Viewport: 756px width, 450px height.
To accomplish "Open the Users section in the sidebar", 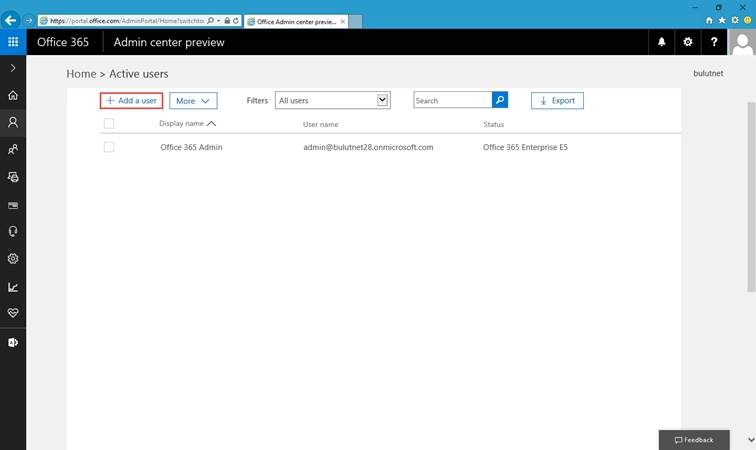I will [x=13, y=122].
